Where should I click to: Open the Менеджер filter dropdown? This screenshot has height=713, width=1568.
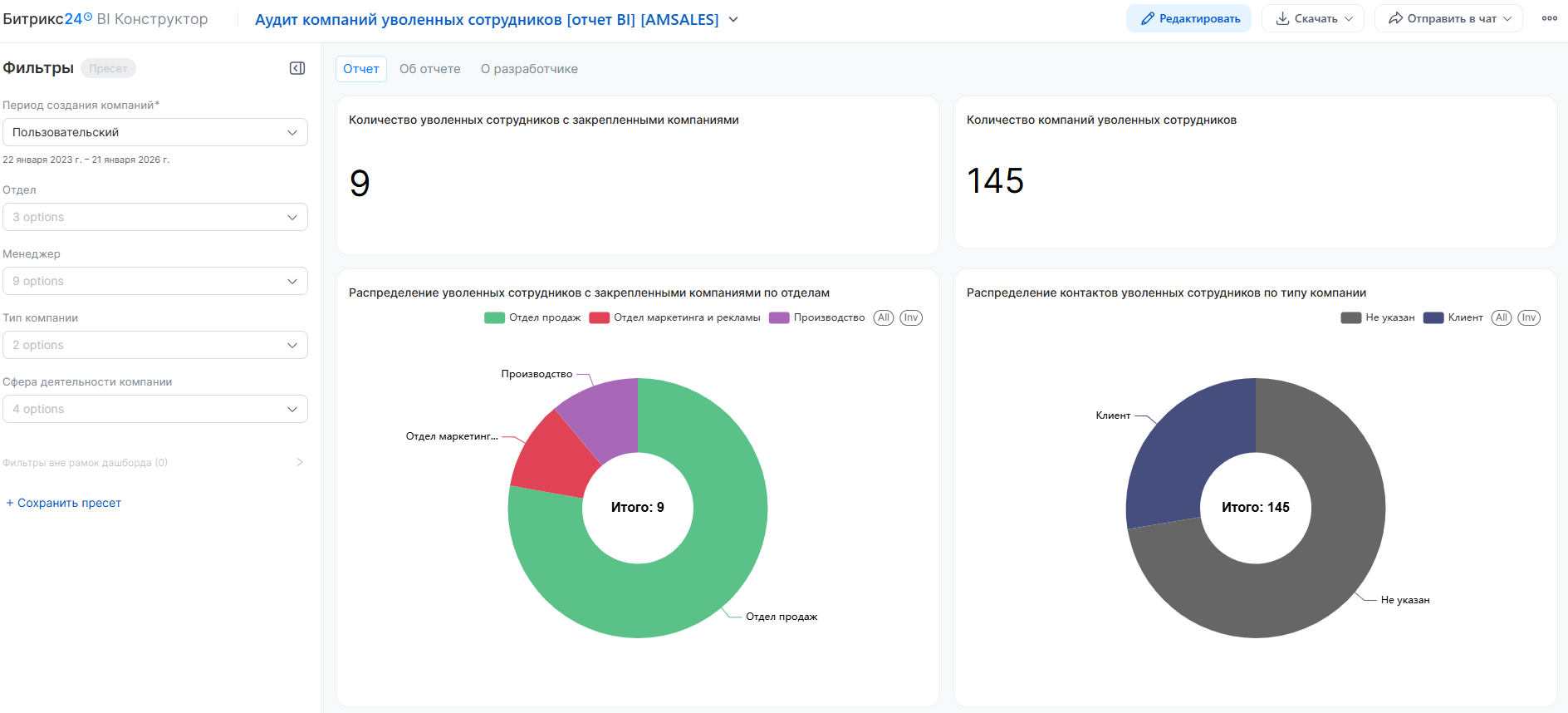pos(155,281)
